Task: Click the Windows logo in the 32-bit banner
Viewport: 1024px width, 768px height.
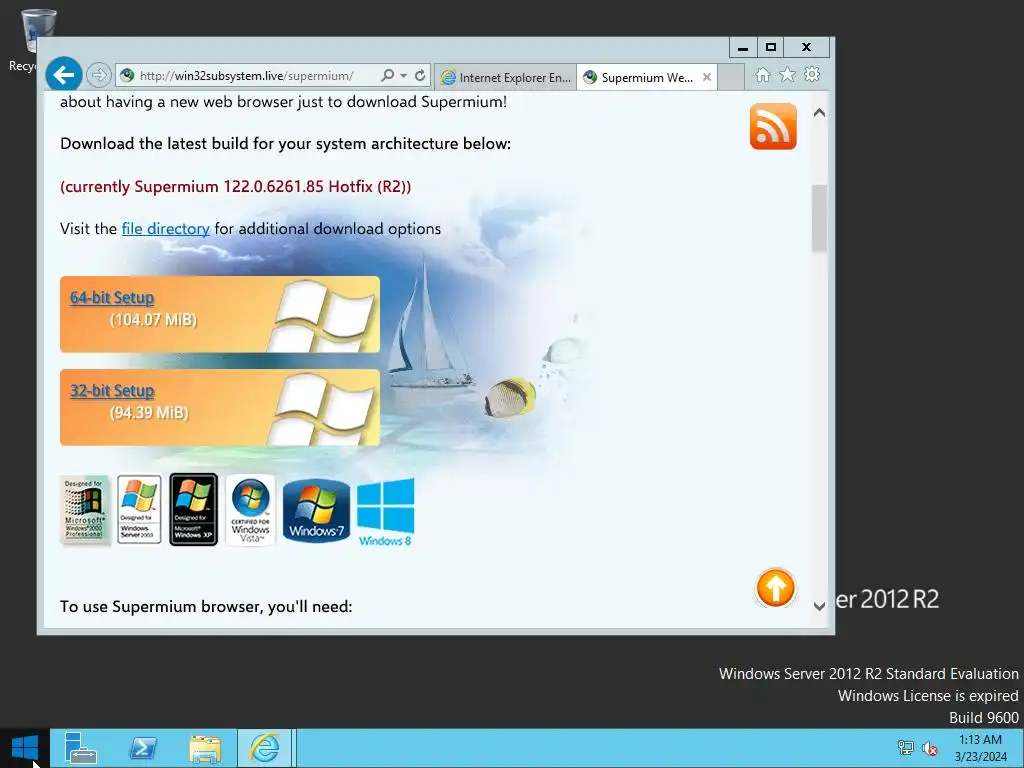Action: tap(323, 409)
